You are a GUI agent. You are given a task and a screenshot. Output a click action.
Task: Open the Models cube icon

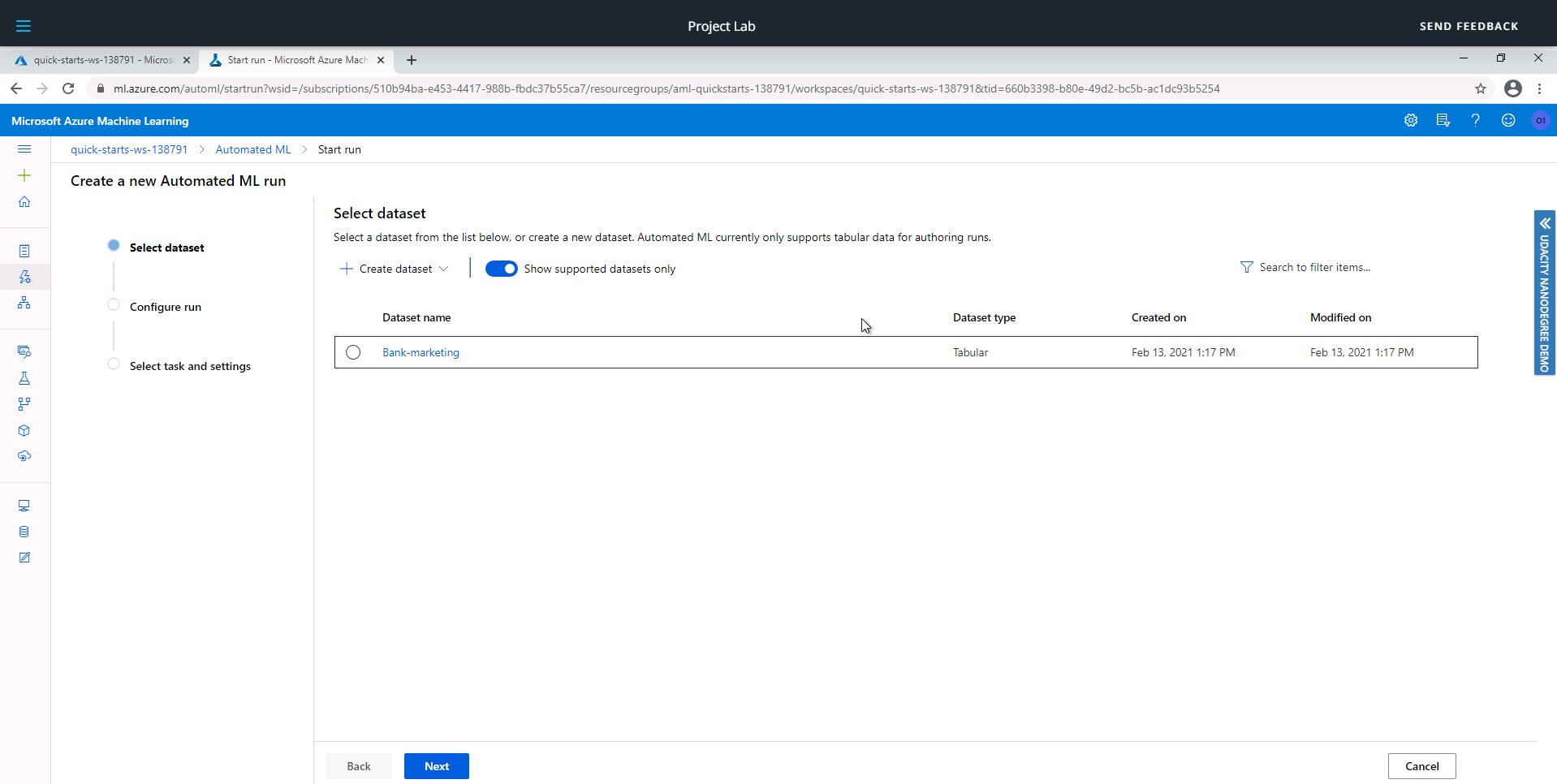(24, 430)
